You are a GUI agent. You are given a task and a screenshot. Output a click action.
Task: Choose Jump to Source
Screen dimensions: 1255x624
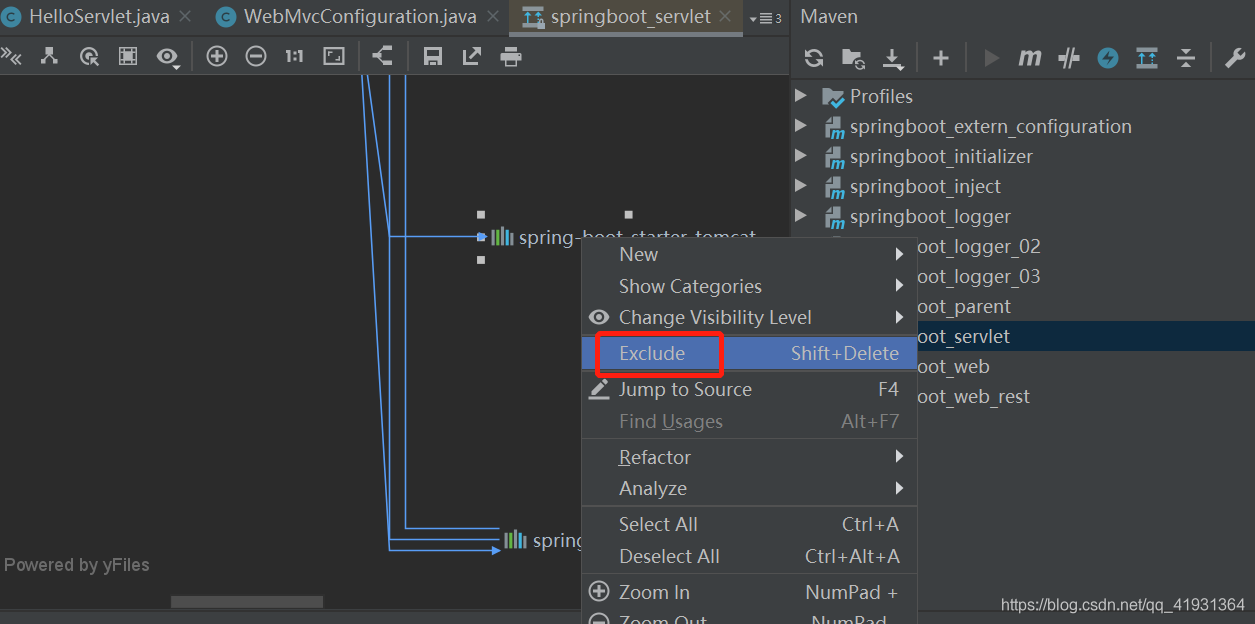(749, 389)
